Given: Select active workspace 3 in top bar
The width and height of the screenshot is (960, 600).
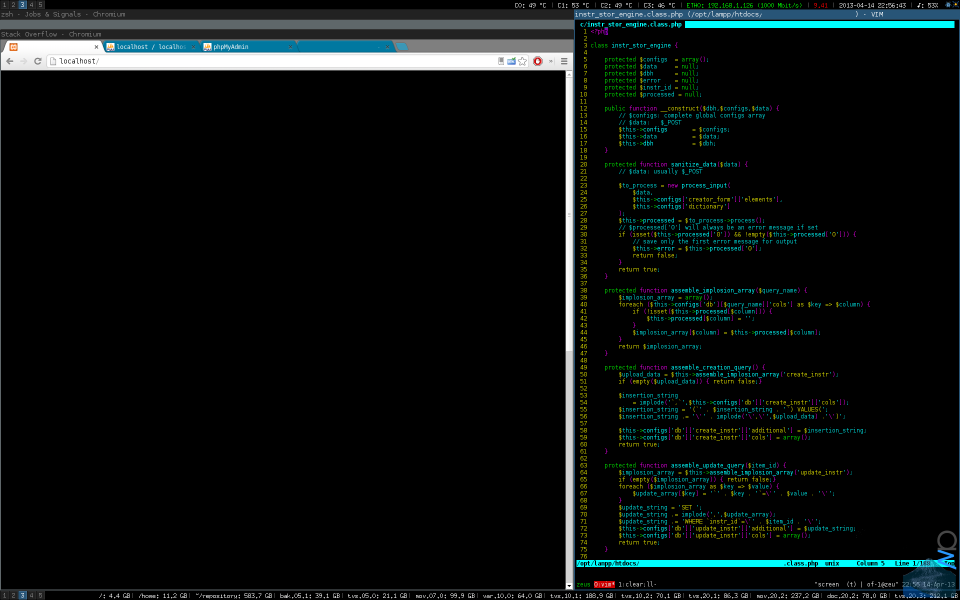Looking at the screenshot, I should pos(23,4).
